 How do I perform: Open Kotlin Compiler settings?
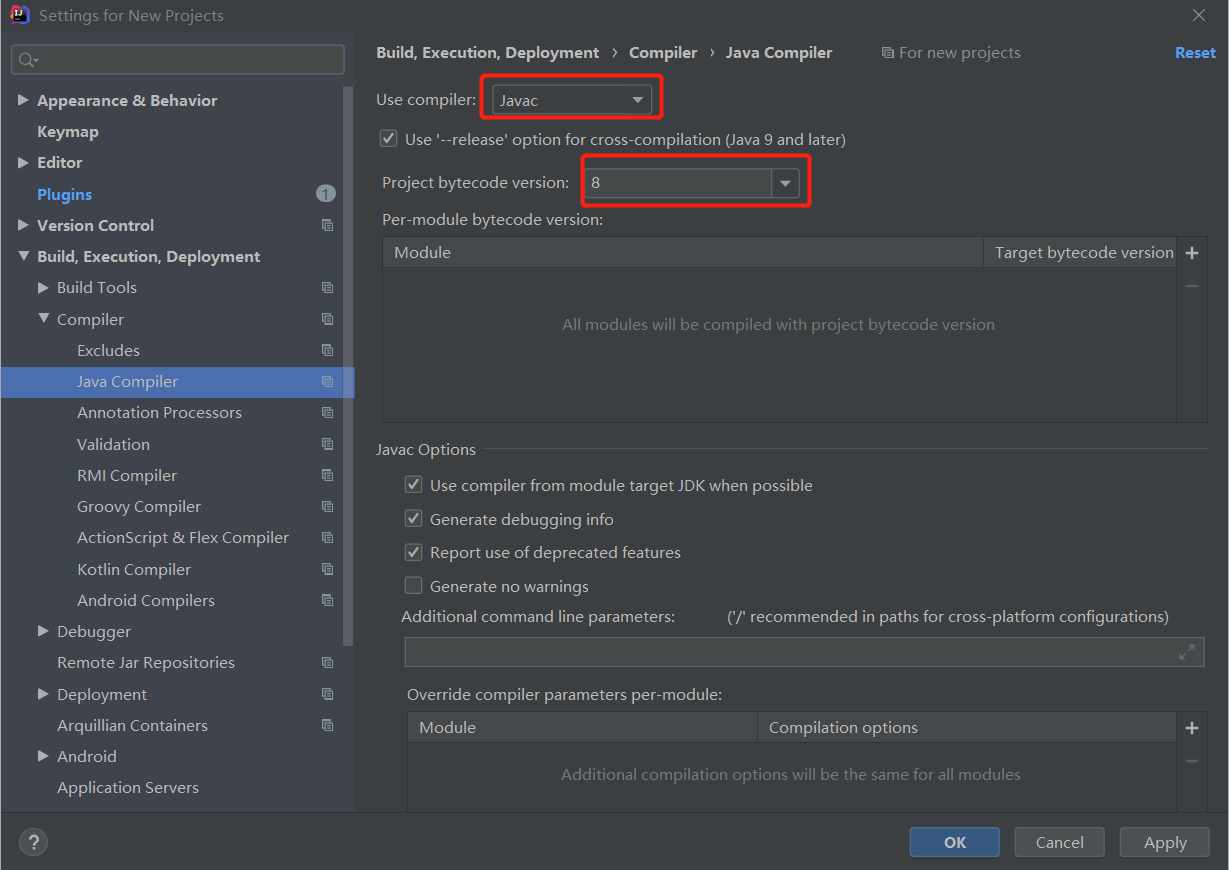[134, 570]
